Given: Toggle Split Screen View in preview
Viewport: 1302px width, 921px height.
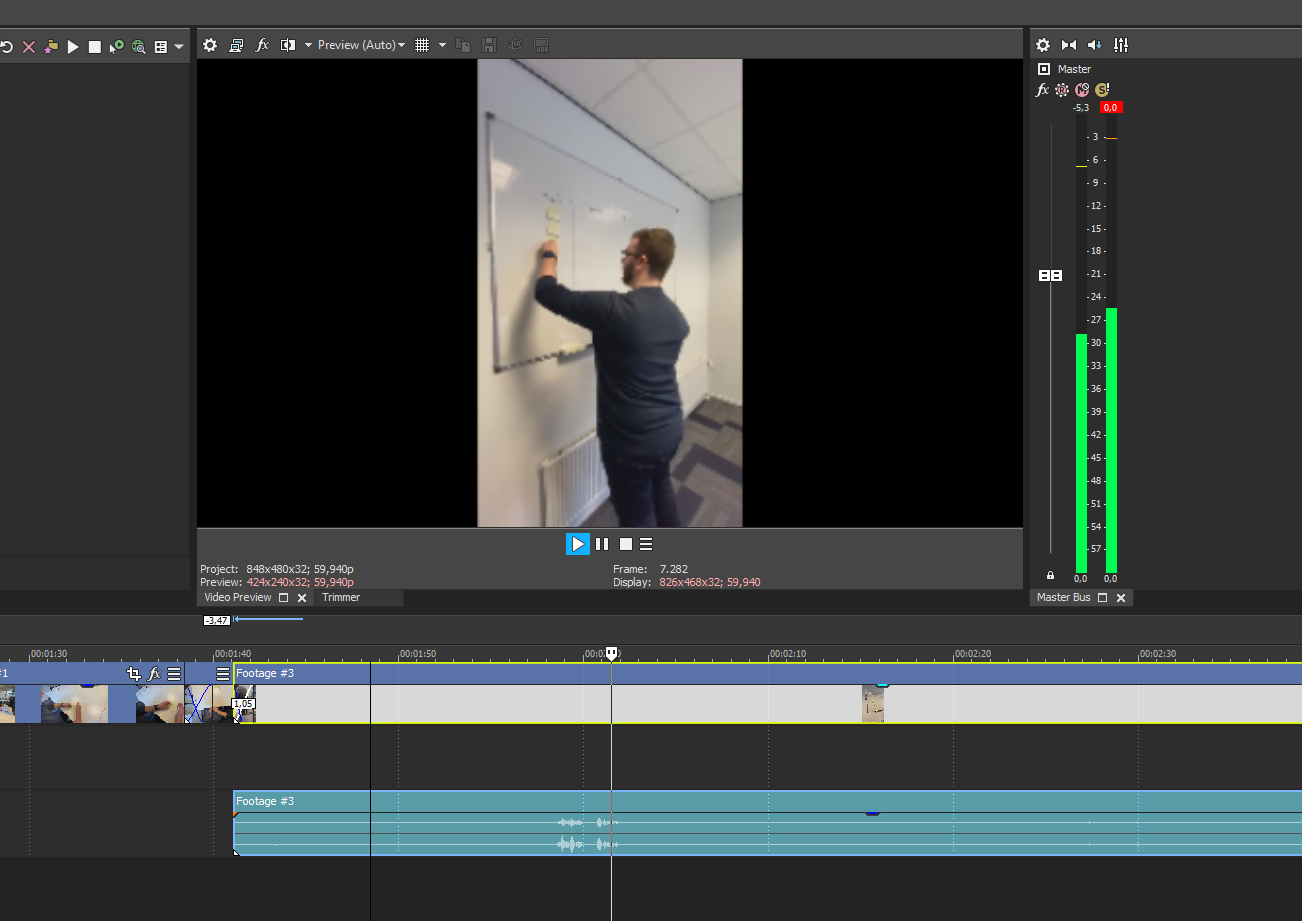Looking at the screenshot, I should 288,45.
